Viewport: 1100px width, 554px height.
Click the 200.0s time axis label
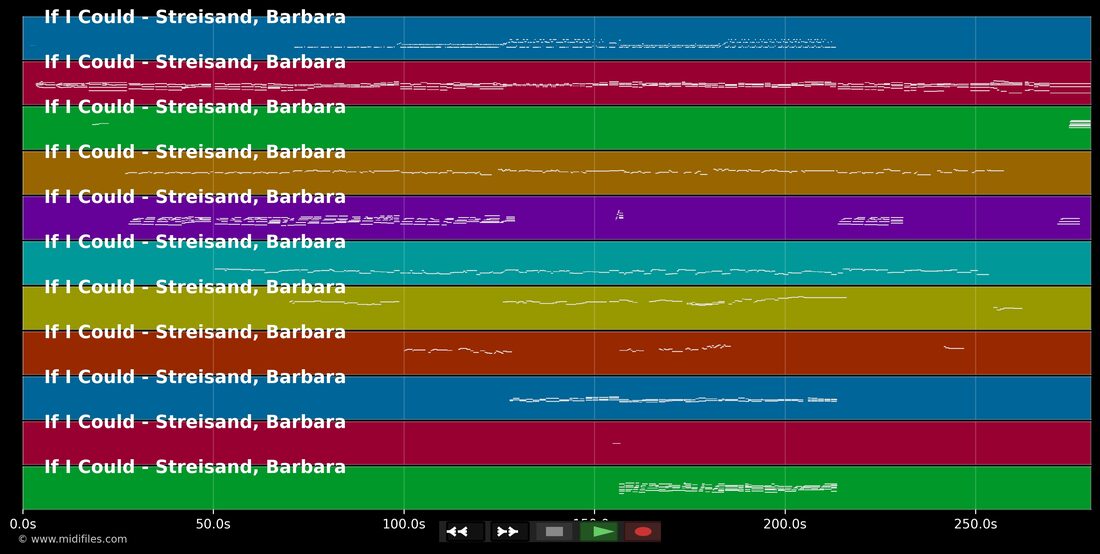[785, 524]
